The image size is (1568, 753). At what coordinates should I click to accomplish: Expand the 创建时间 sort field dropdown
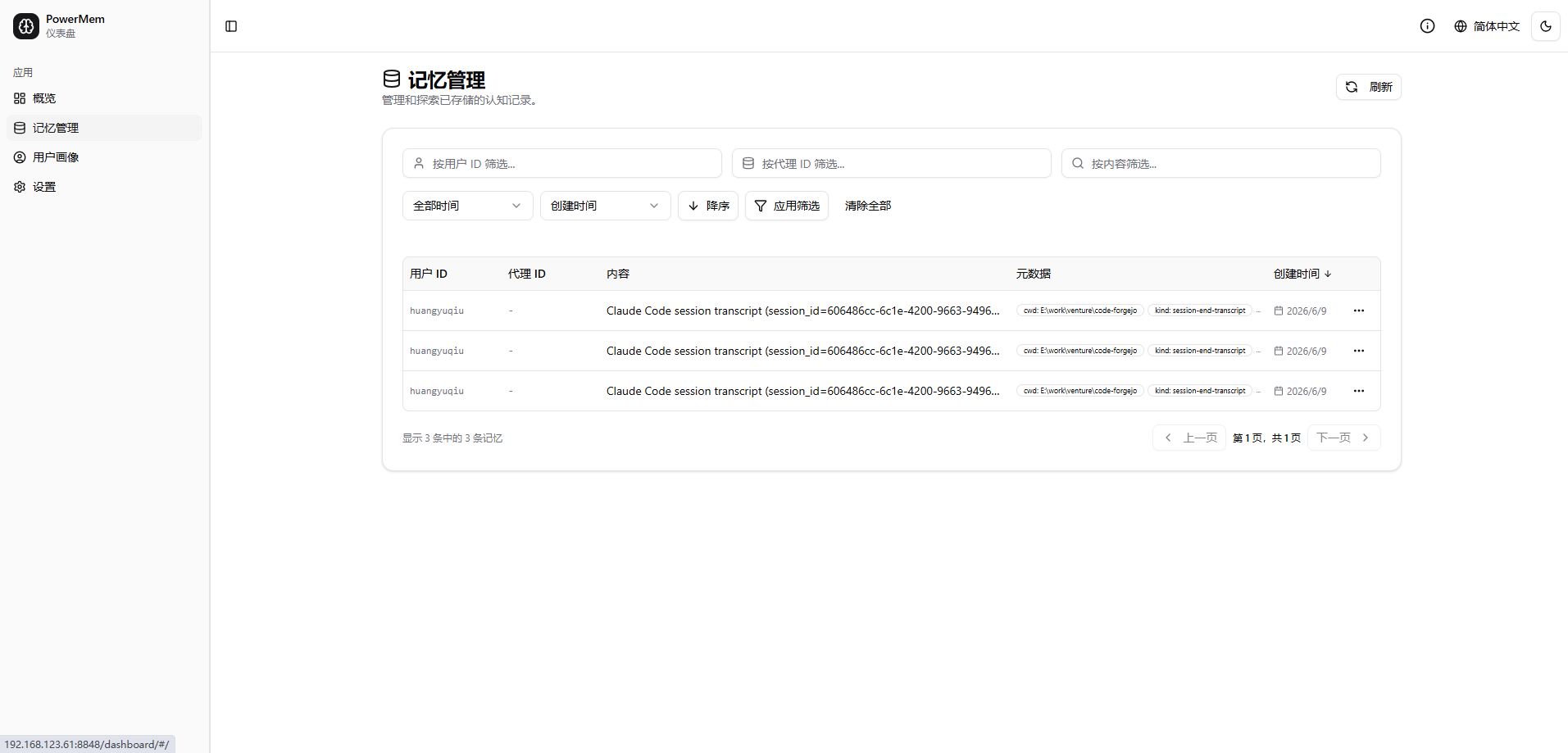coord(606,206)
